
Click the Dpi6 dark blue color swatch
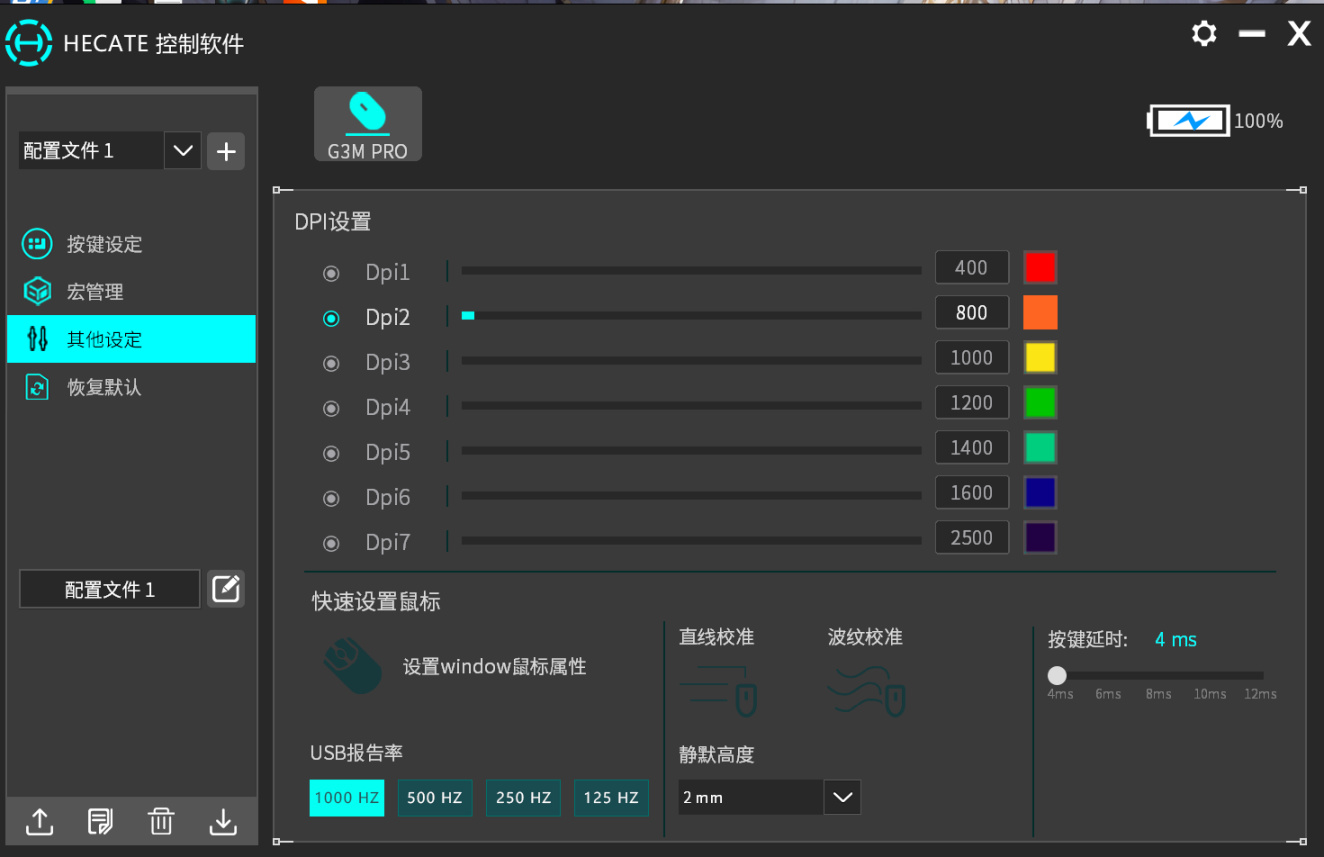pyautogui.click(x=1040, y=493)
